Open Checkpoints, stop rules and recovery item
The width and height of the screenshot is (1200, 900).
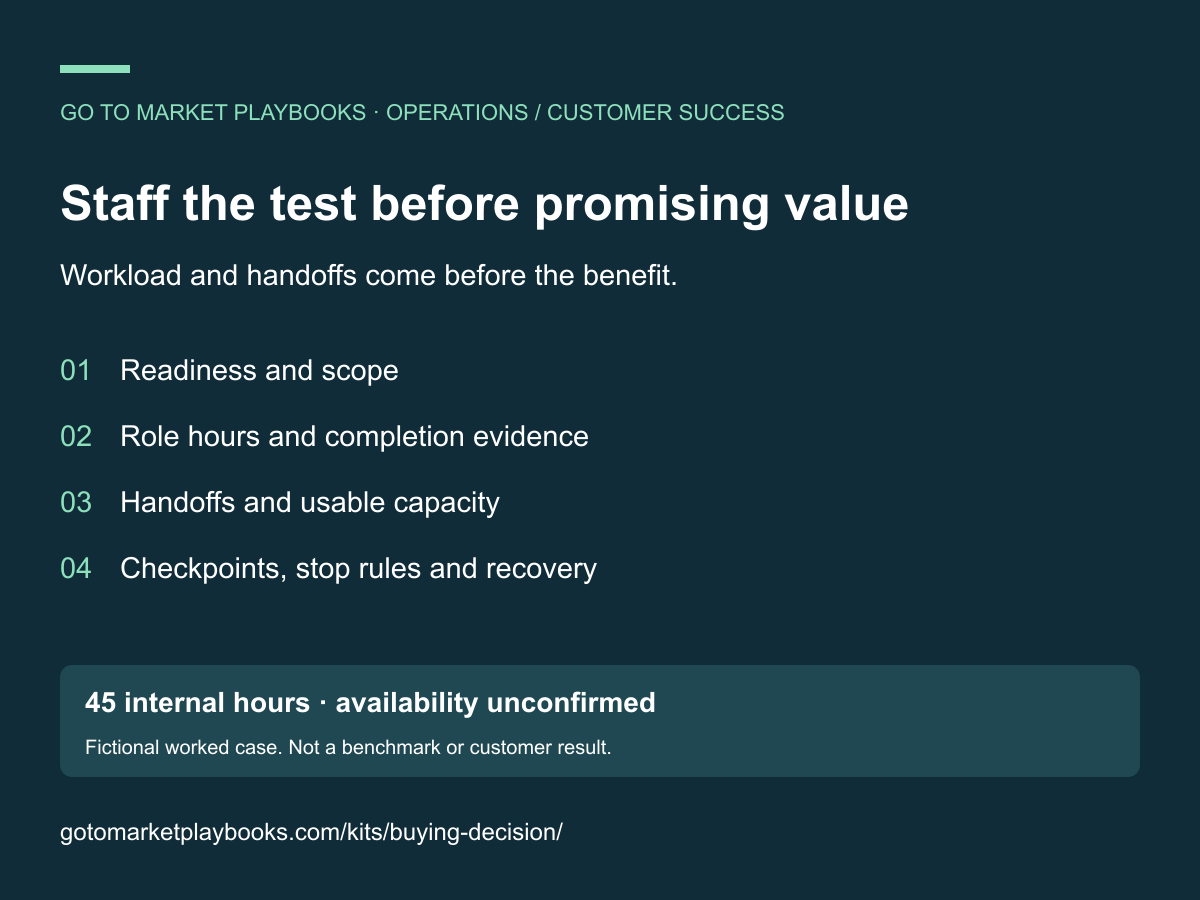tap(358, 569)
